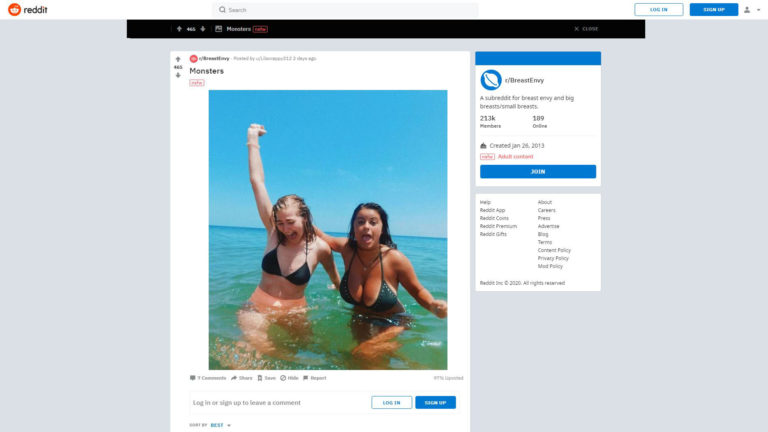Click the Search Reddit input field
Image resolution: width=768 pixels, height=432 pixels.
[x=346, y=10]
